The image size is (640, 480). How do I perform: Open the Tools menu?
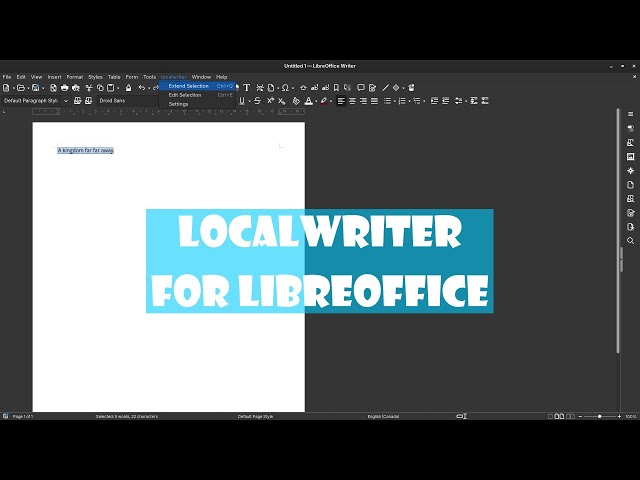click(149, 77)
